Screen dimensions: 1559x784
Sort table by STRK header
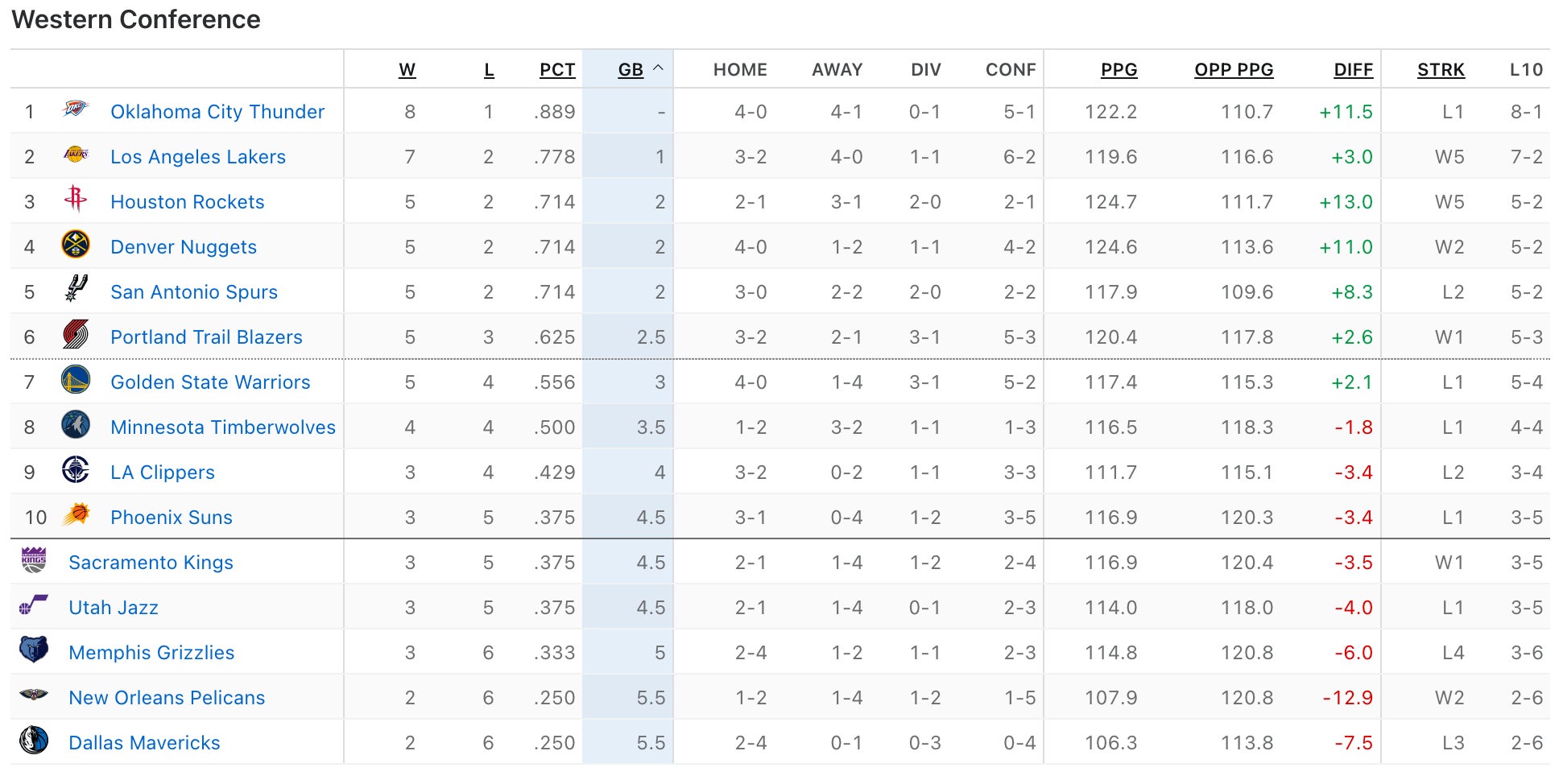click(x=1441, y=70)
